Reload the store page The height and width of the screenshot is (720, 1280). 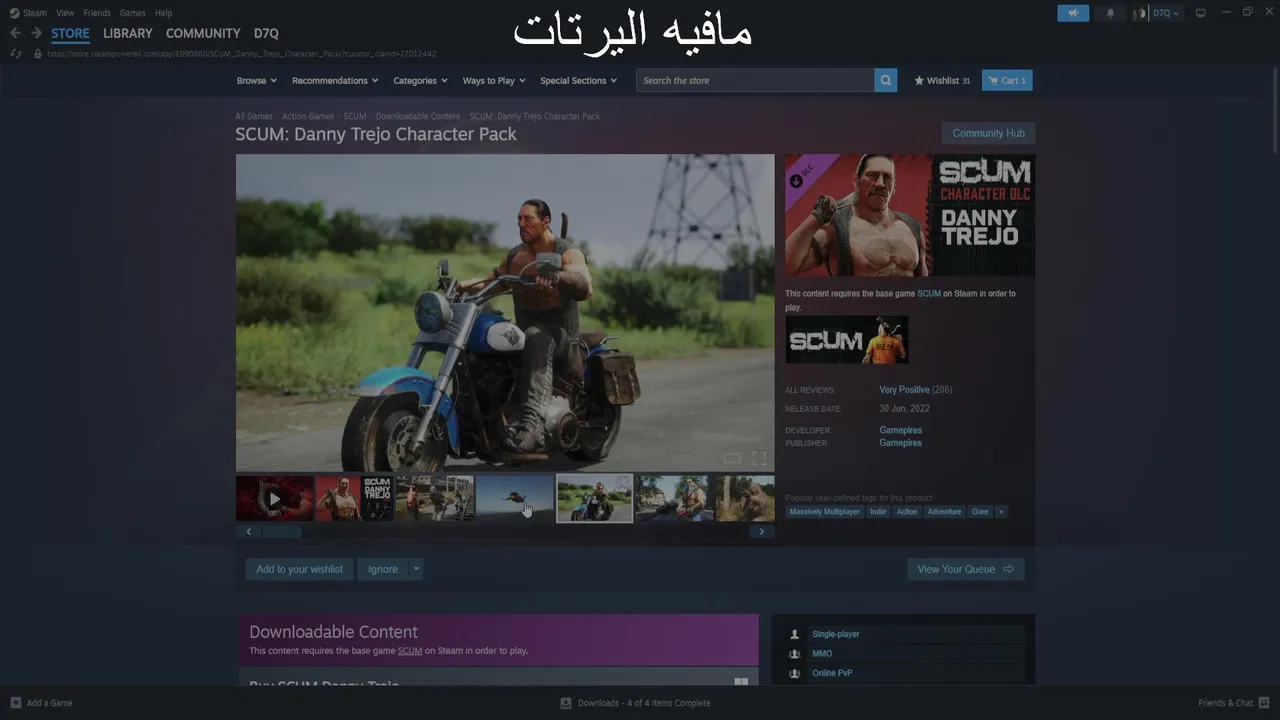click(x=15, y=53)
